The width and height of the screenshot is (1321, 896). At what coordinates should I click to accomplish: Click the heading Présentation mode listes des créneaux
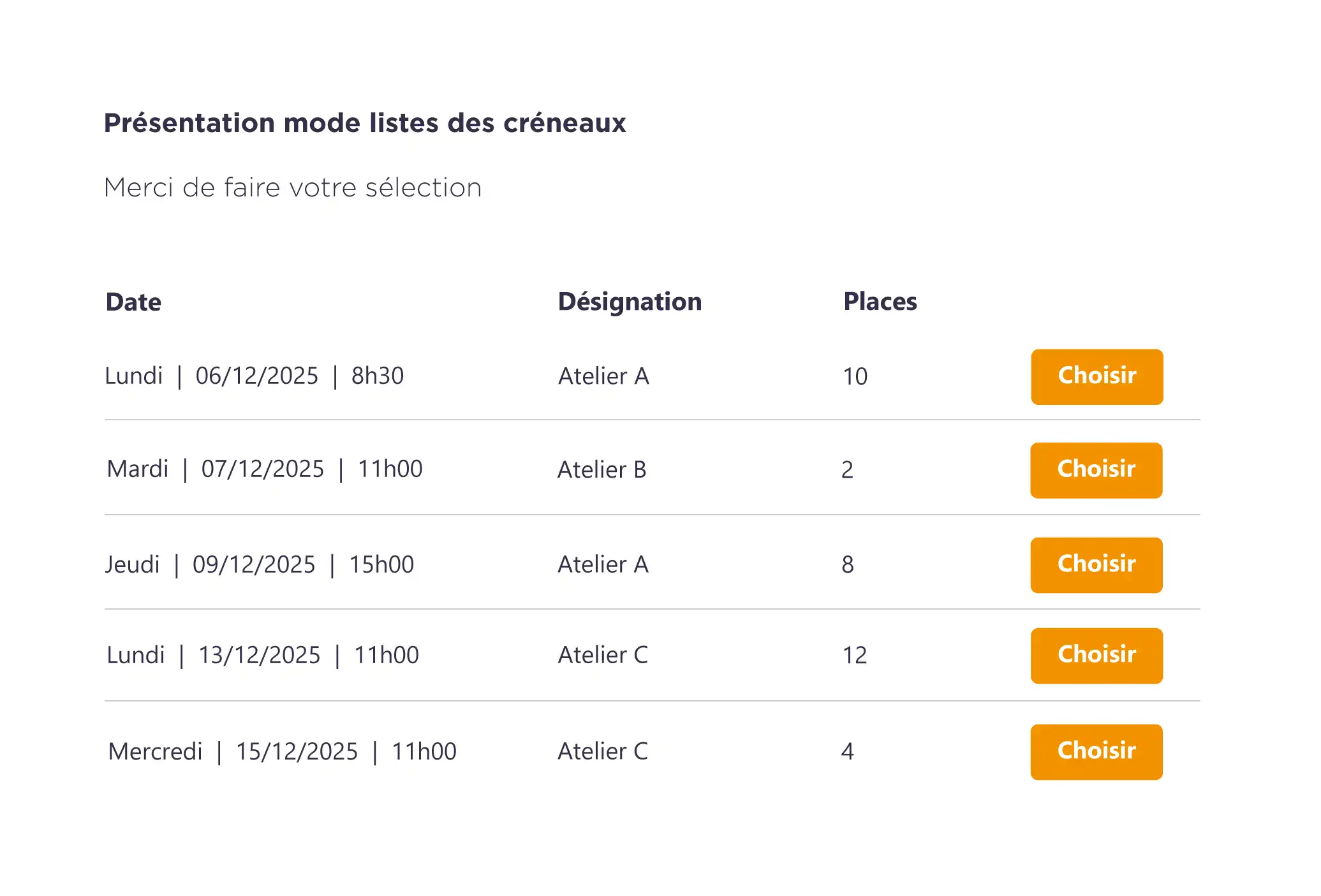[365, 123]
